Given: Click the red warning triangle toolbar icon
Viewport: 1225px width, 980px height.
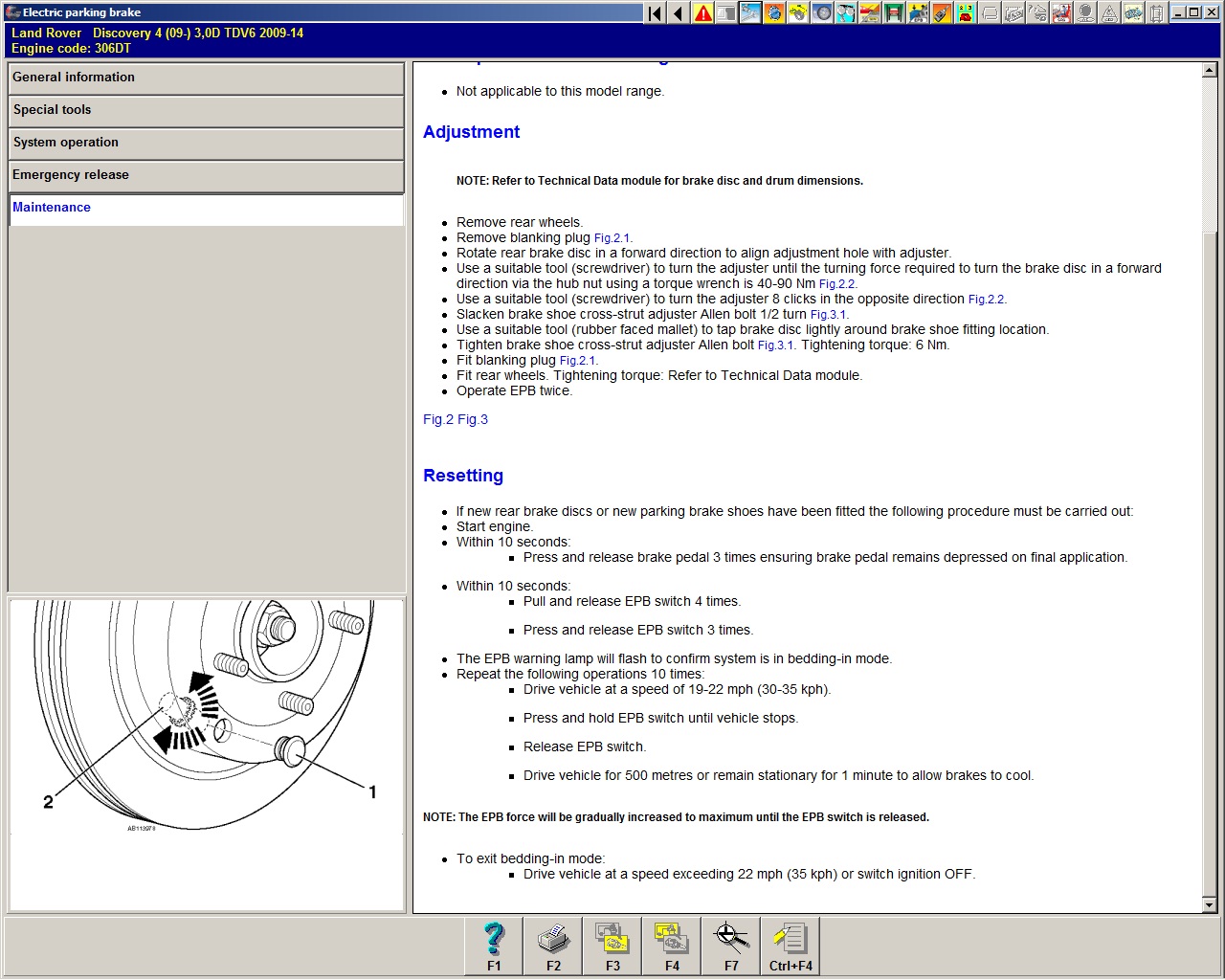Looking at the screenshot, I should pos(703,12).
